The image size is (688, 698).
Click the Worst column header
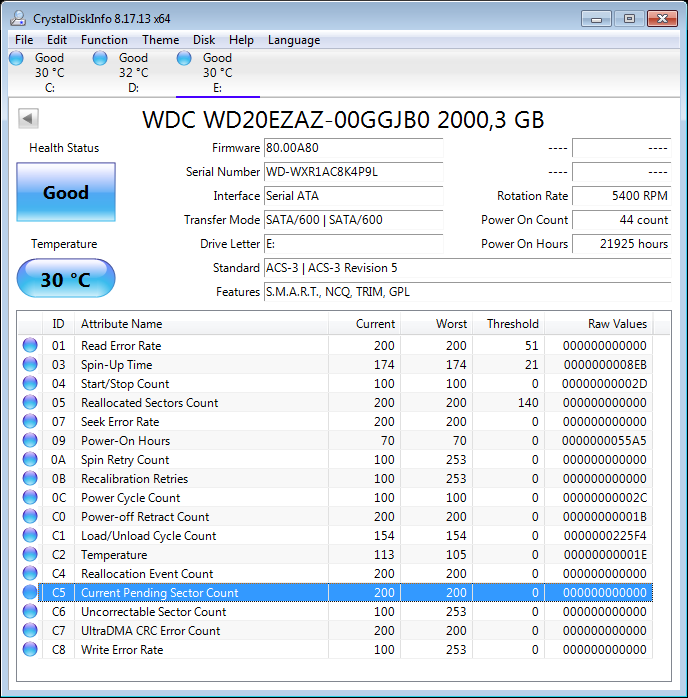(437, 324)
